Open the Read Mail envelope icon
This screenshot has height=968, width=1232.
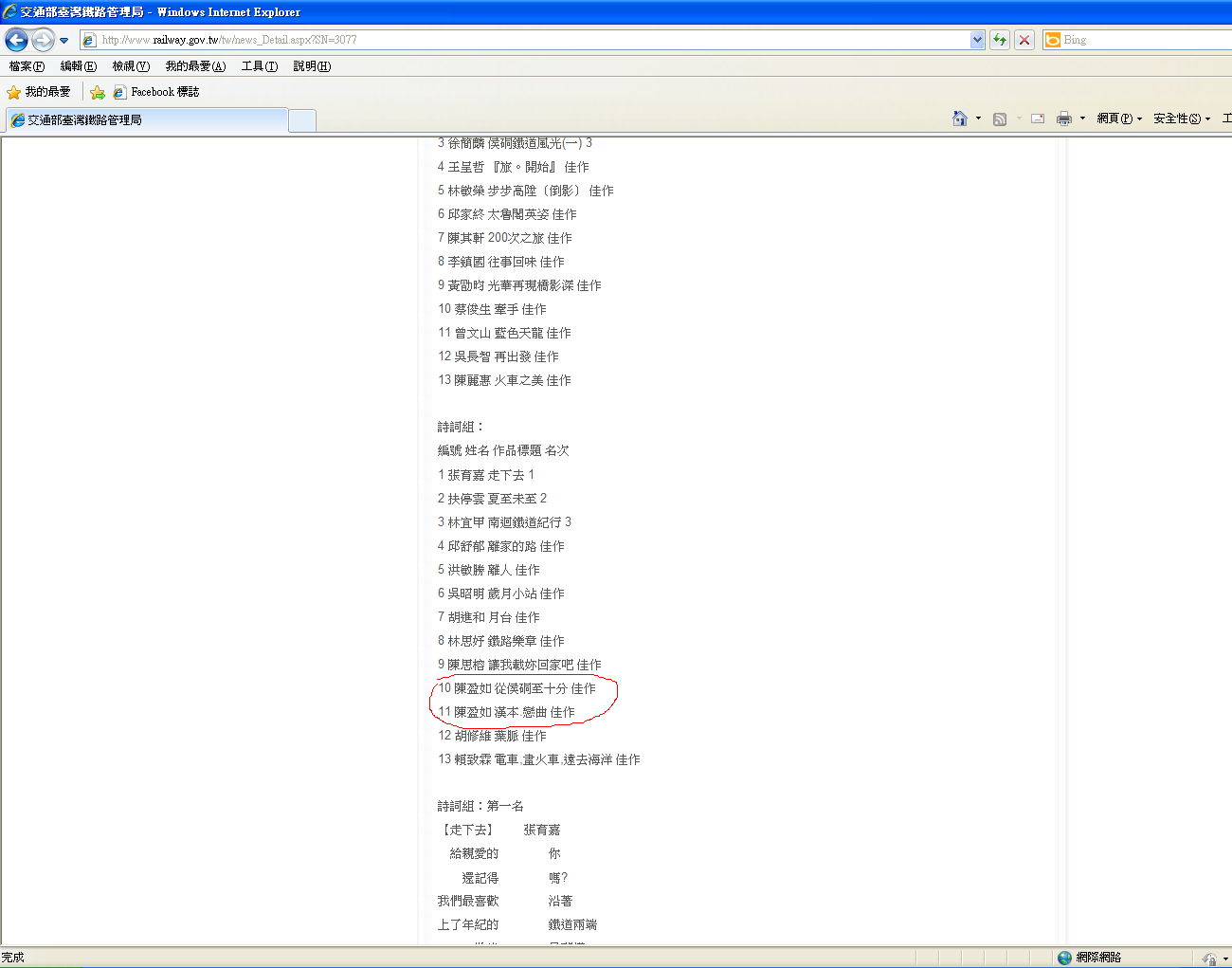[x=1038, y=119]
